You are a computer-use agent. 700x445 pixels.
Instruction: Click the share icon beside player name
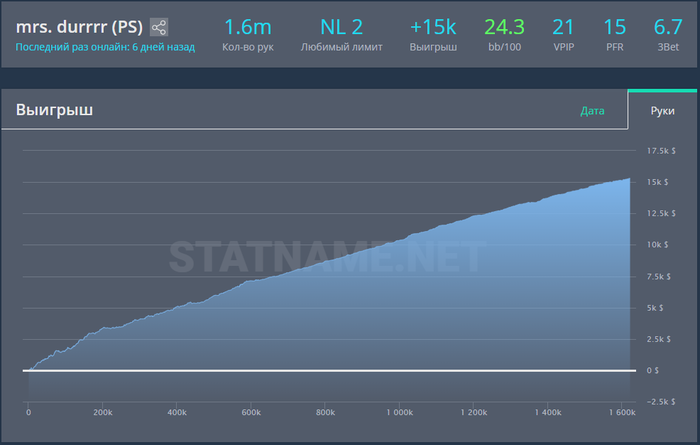[159, 27]
